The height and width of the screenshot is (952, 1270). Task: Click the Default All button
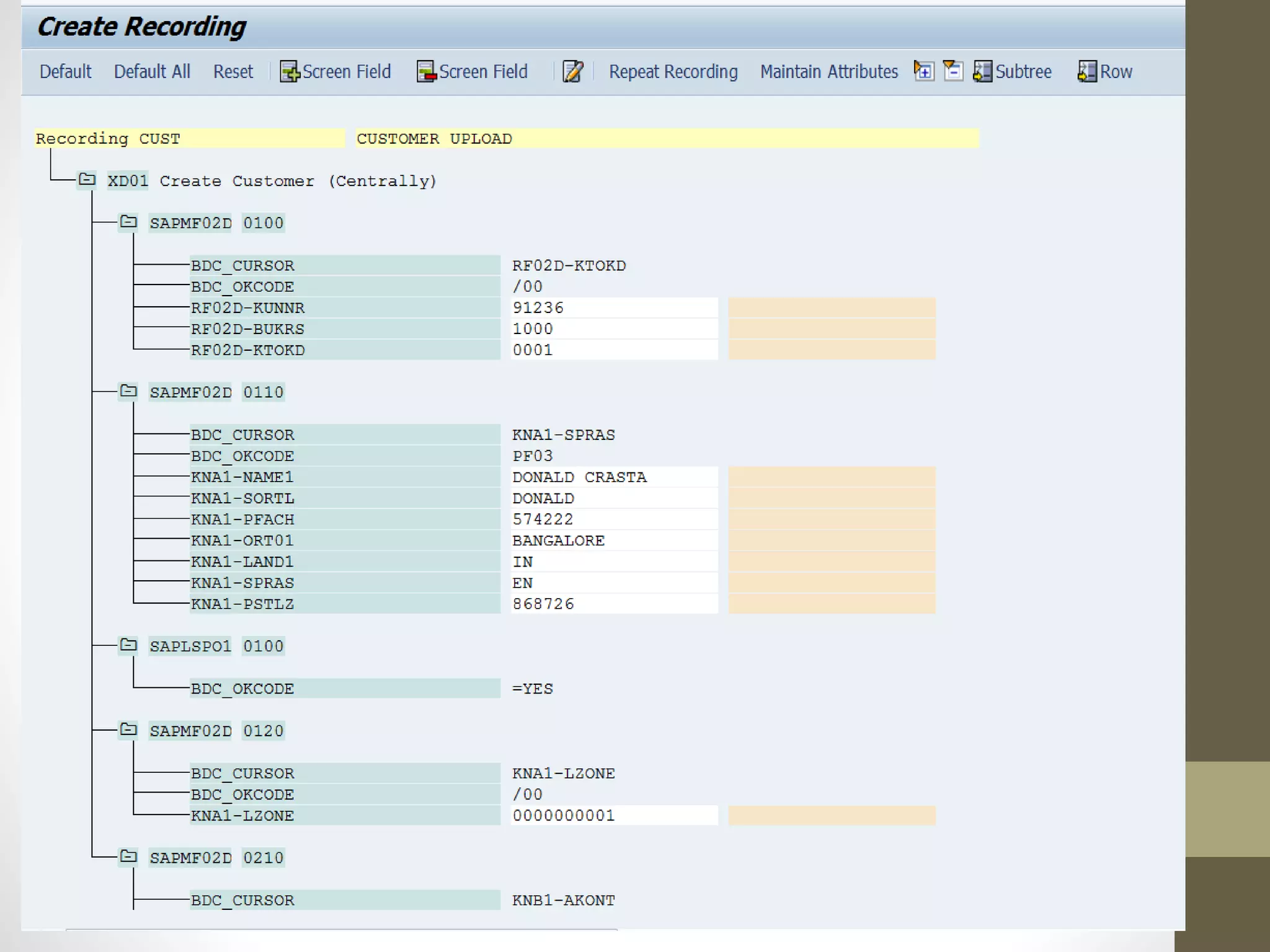pos(152,72)
